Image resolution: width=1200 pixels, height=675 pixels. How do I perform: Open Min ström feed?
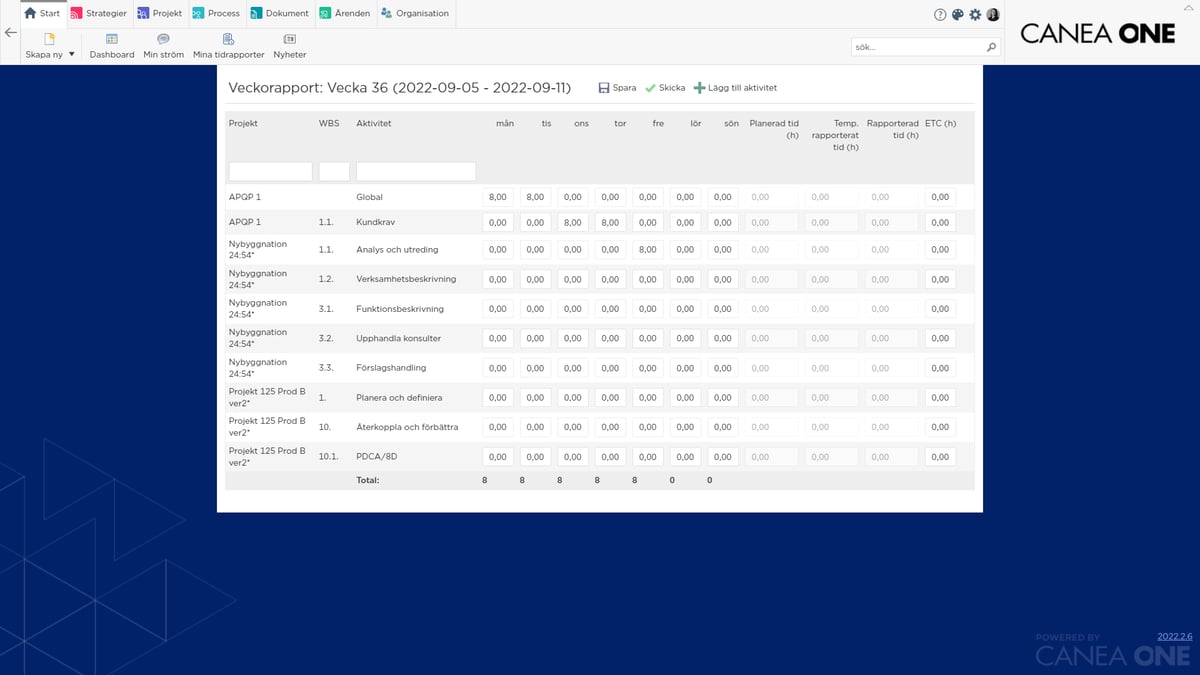coord(163,40)
